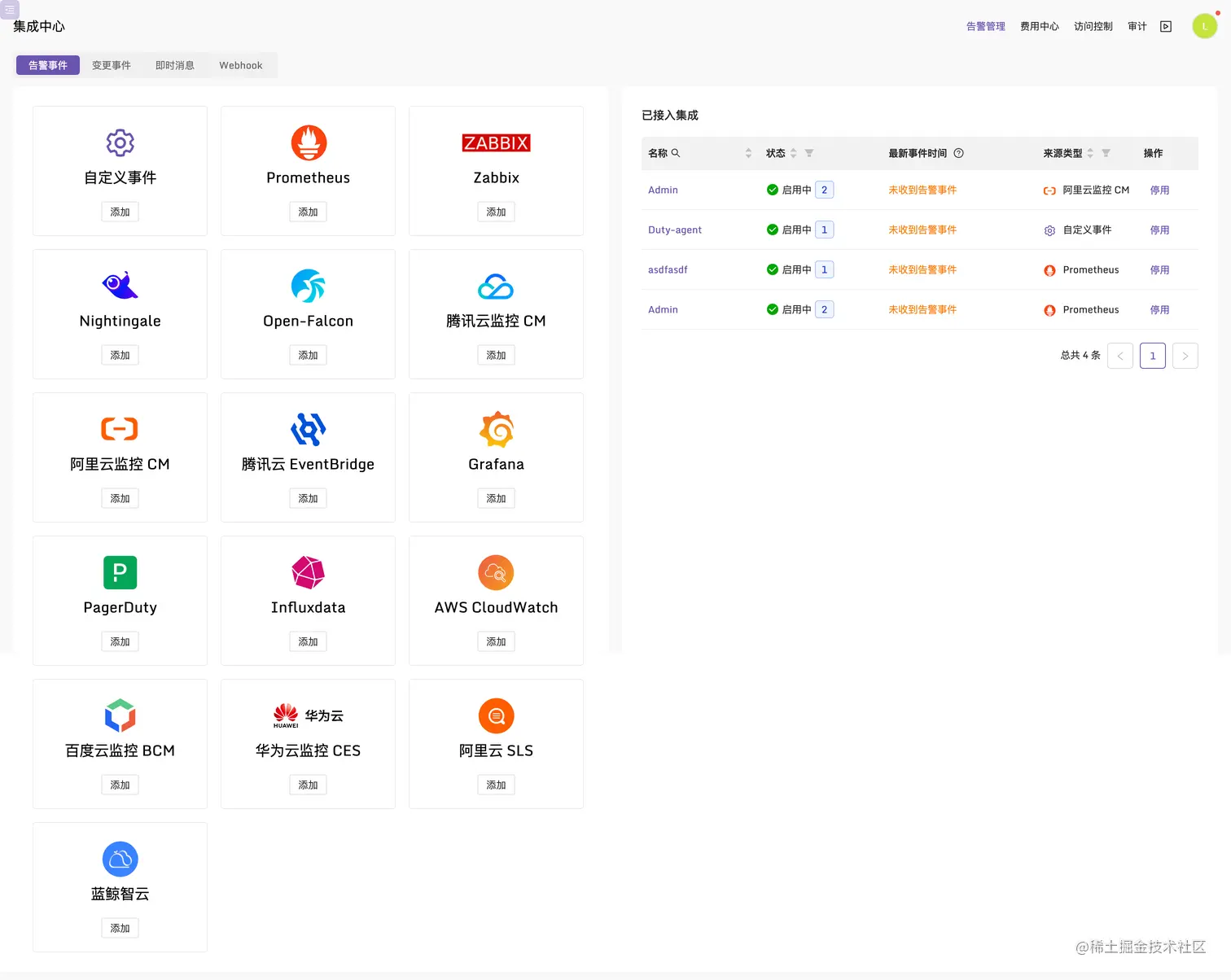
Task: Click 添加 under PagerDuty
Action: click(x=120, y=641)
